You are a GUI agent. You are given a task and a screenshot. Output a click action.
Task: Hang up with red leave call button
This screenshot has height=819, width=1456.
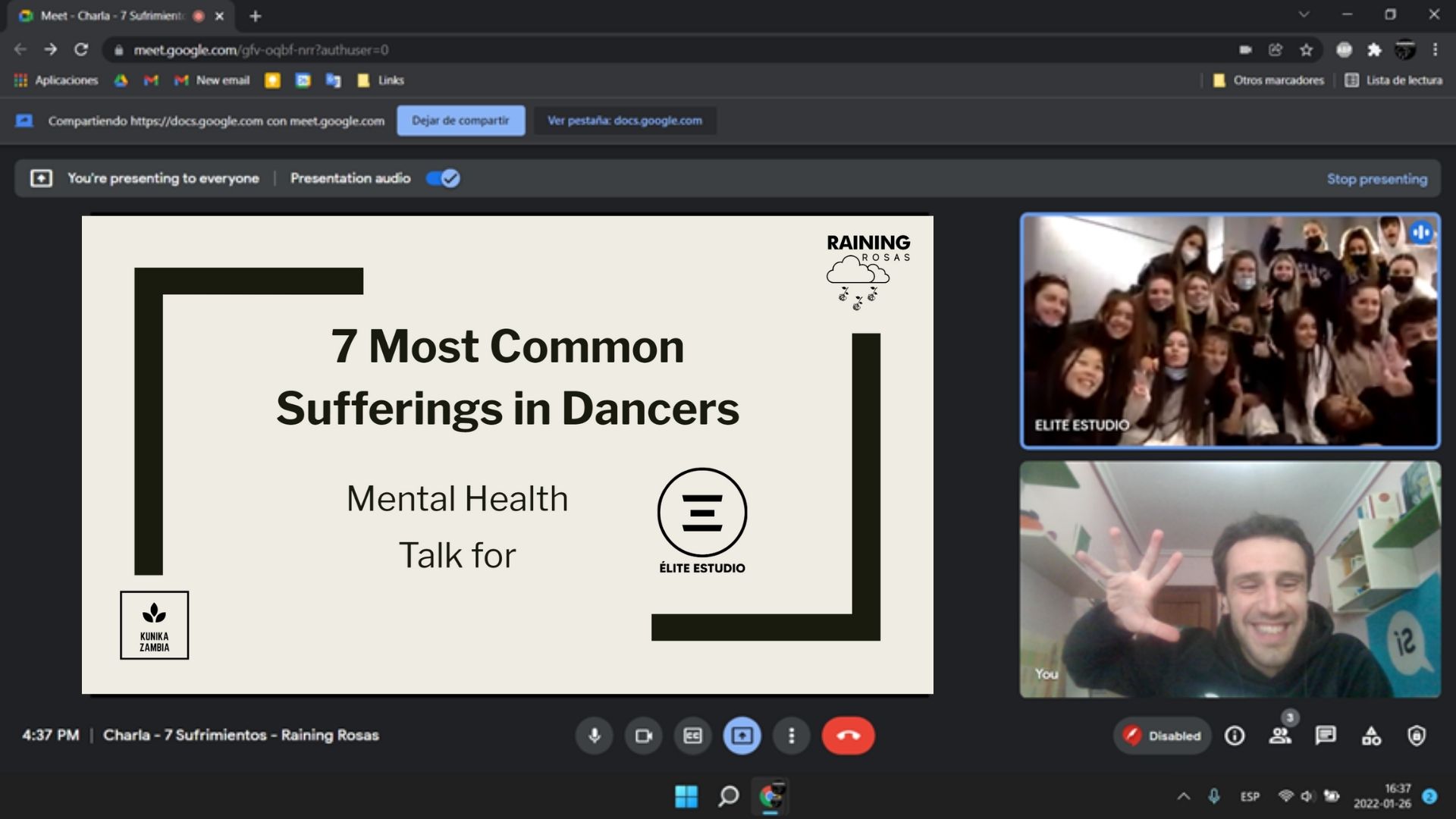point(848,736)
